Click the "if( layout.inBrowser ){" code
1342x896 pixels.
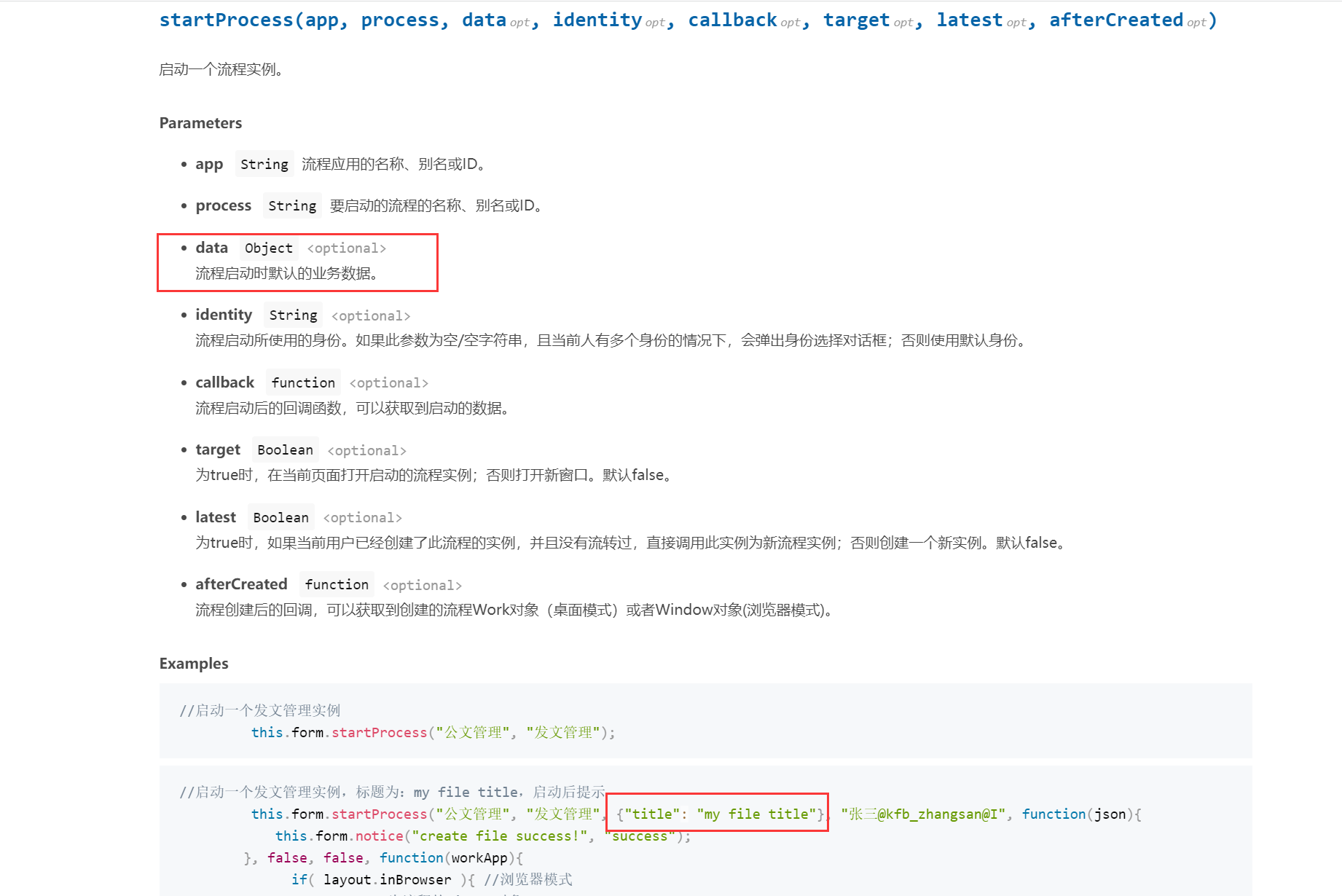383,880
